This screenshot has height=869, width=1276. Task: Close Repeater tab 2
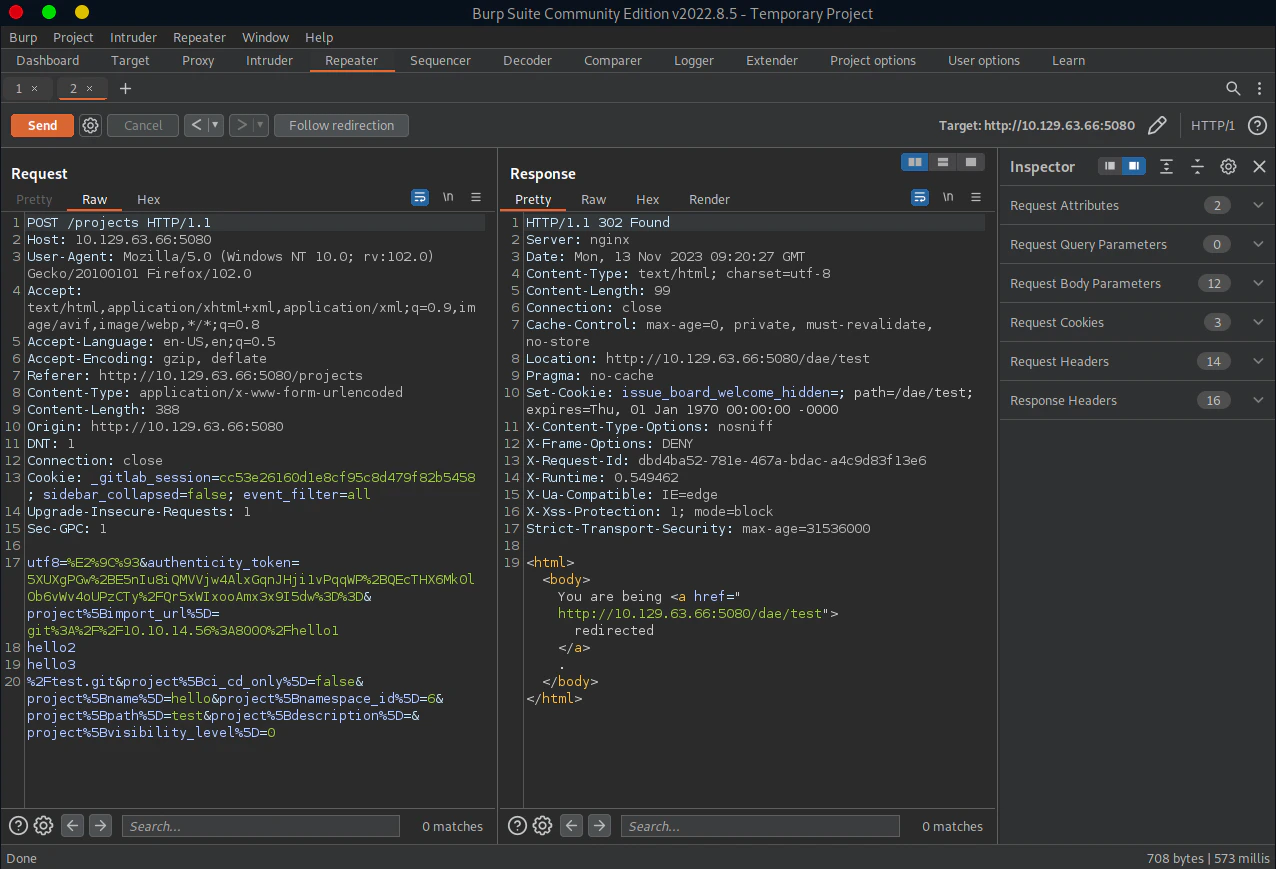(89, 88)
